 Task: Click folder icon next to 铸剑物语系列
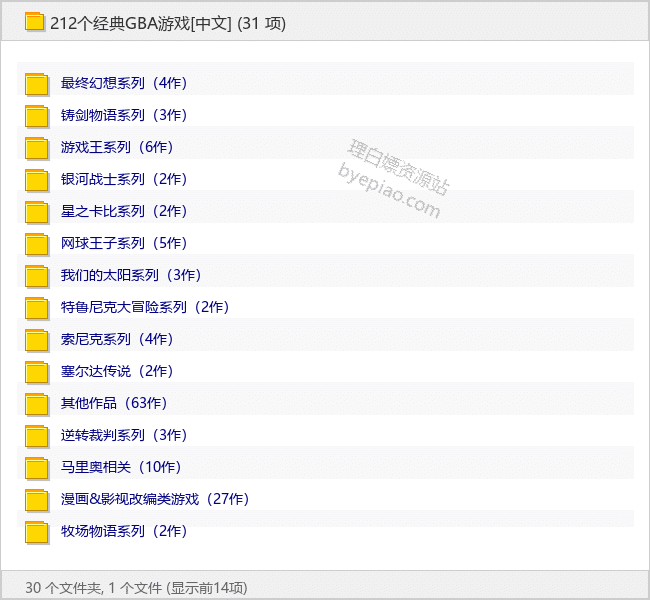pos(36,116)
